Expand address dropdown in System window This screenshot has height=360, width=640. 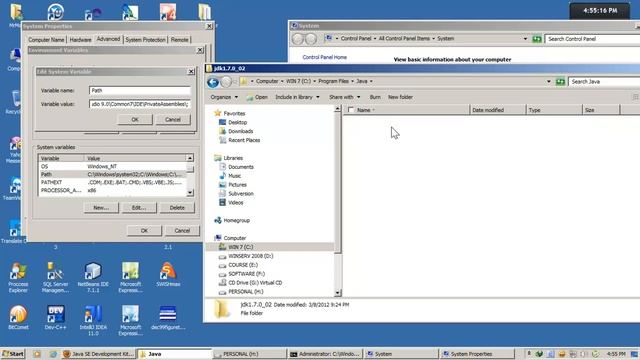[x=525, y=39]
